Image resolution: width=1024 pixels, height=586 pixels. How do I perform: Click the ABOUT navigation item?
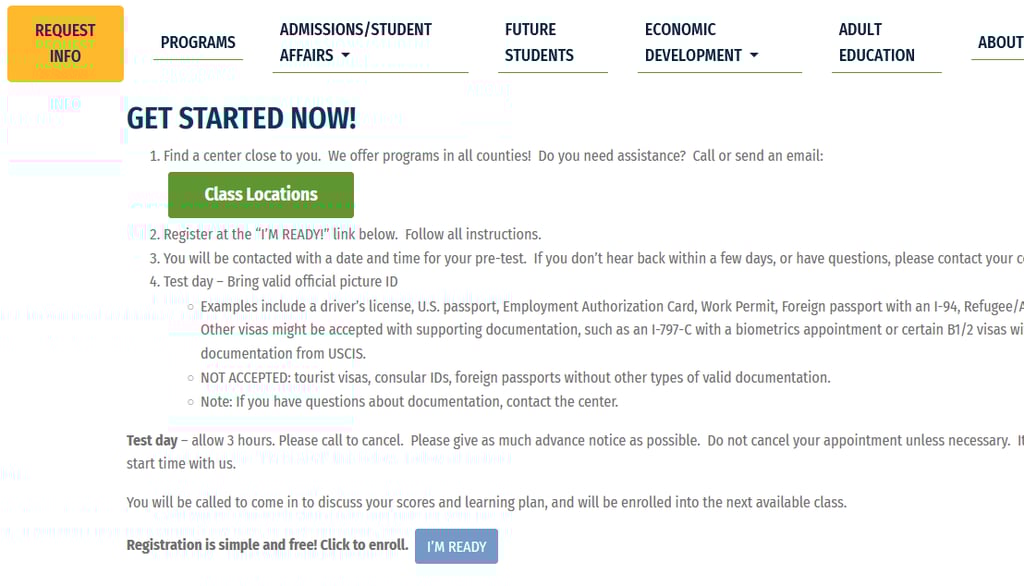click(999, 42)
